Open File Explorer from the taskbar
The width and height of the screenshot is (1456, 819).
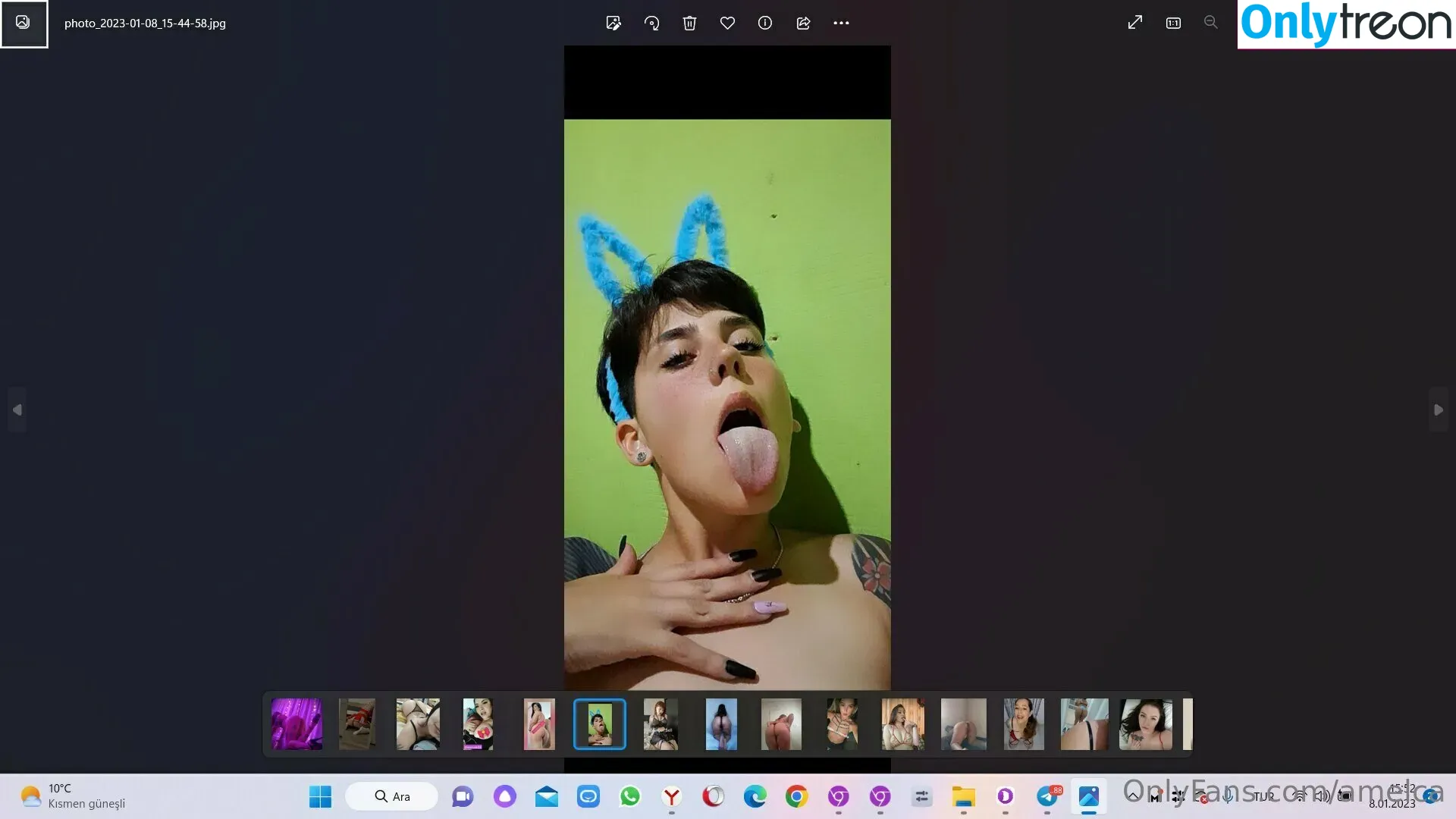[x=963, y=796]
